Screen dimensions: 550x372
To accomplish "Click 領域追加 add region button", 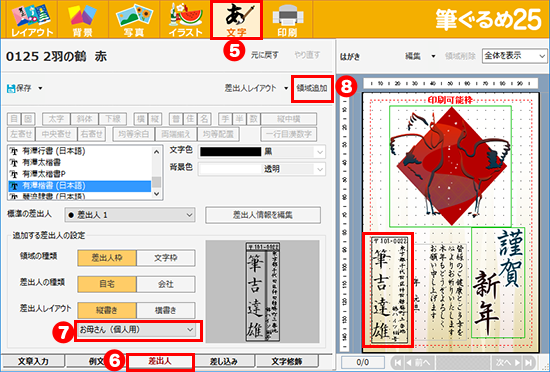I will (312, 88).
